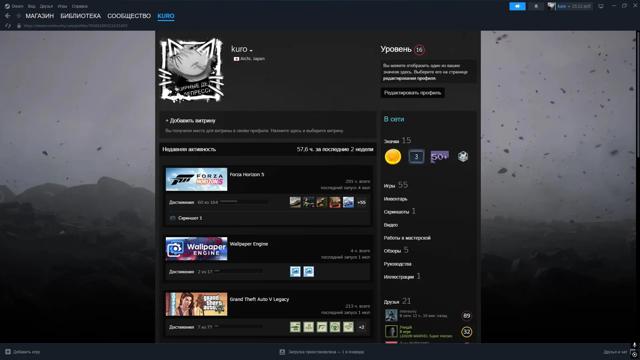640x360 pixels.
Task: Click the Добавить витрину (Add showcase) link
Action: click(x=191, y=121)
